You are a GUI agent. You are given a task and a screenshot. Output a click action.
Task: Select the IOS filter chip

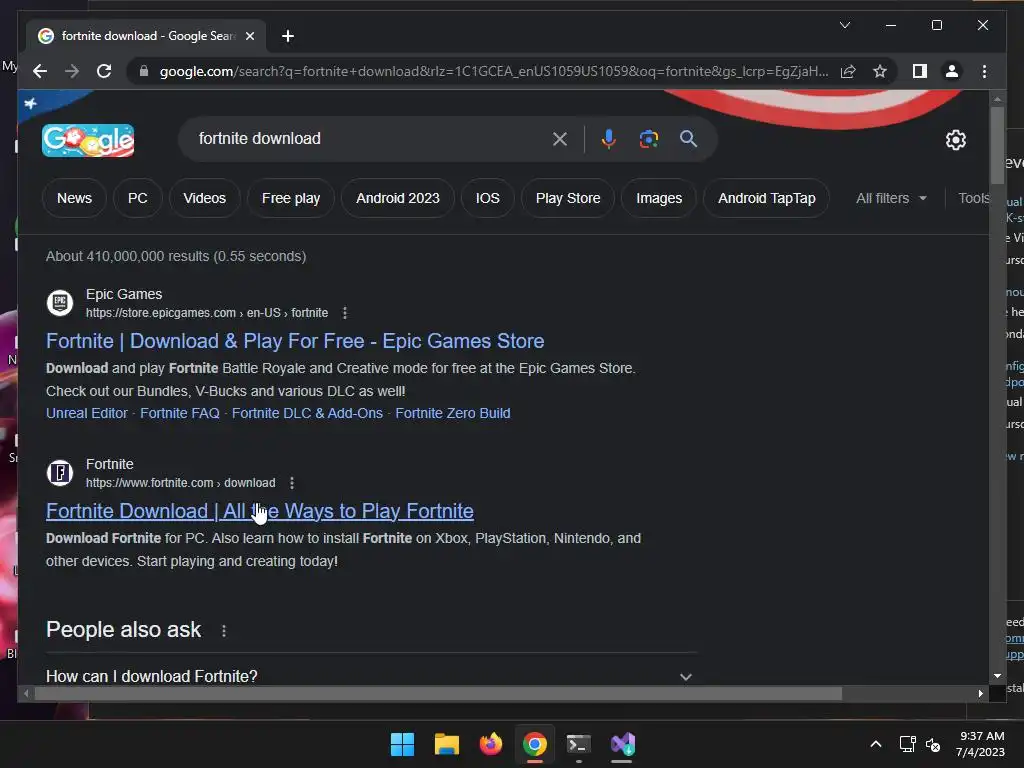pyautogui.click(x=487, y=198)
